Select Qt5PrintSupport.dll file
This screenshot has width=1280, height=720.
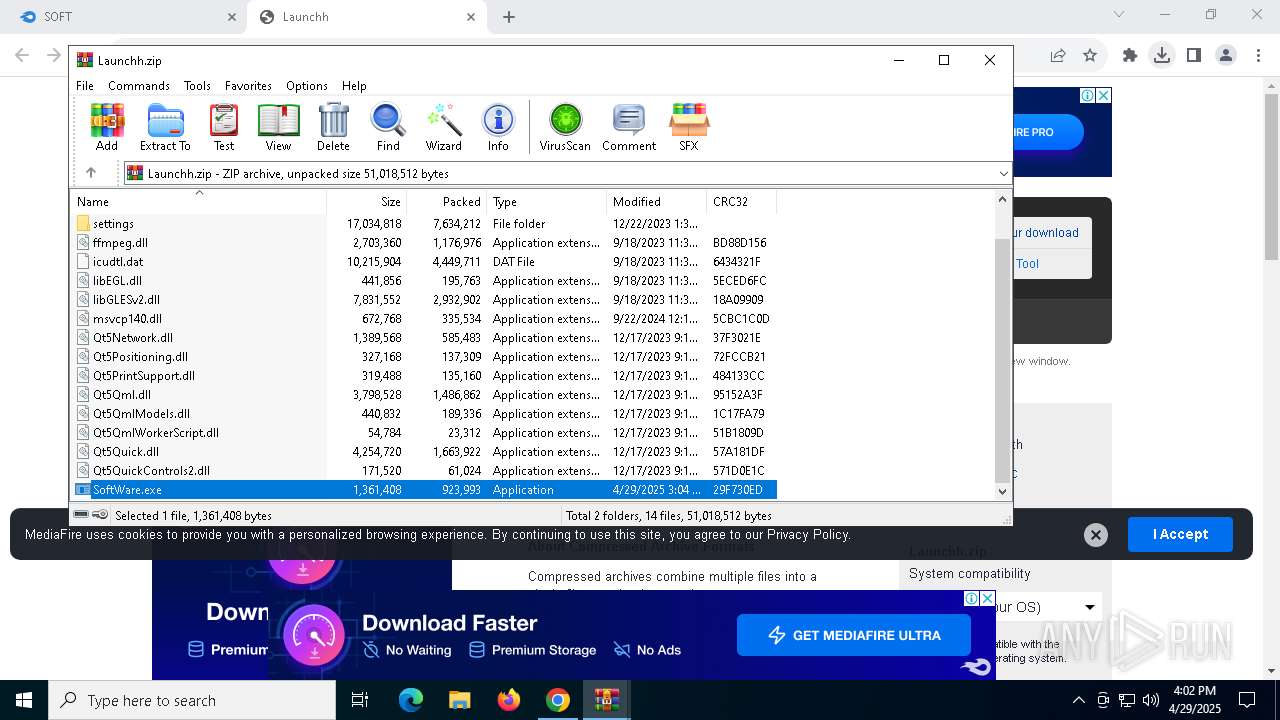[x=425, y=376]
